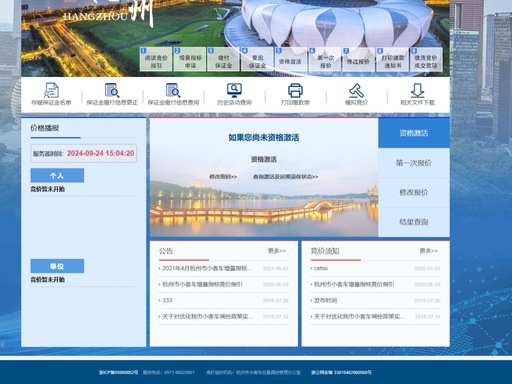
Task: Click the 相关文件下载 download icon
Action: coord(417,90)
